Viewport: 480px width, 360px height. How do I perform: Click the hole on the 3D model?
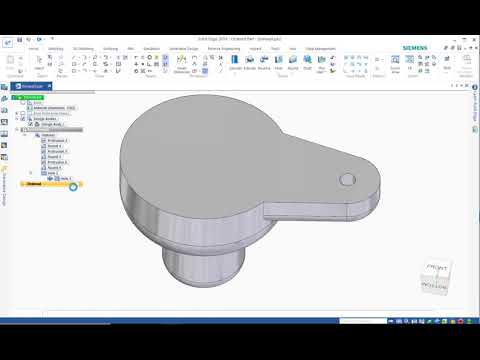point(347,180)
